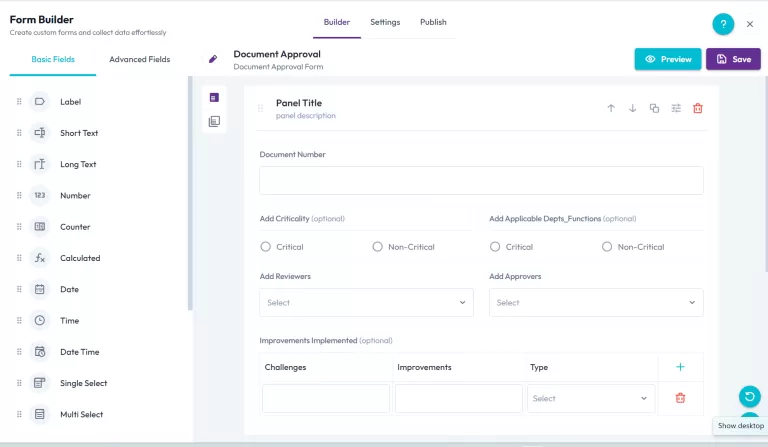Add a table row with green plus icon
Image resolution: width=768 pixels, height=447 pixels.
tap(680, 367)
